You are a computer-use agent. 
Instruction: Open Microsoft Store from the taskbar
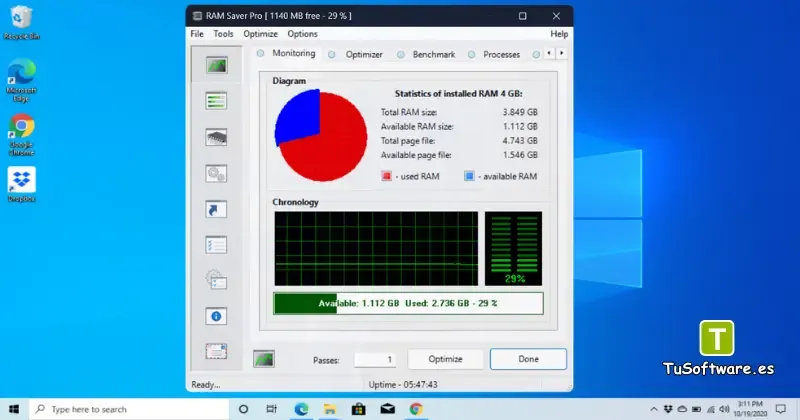click(x=359, y=409)
